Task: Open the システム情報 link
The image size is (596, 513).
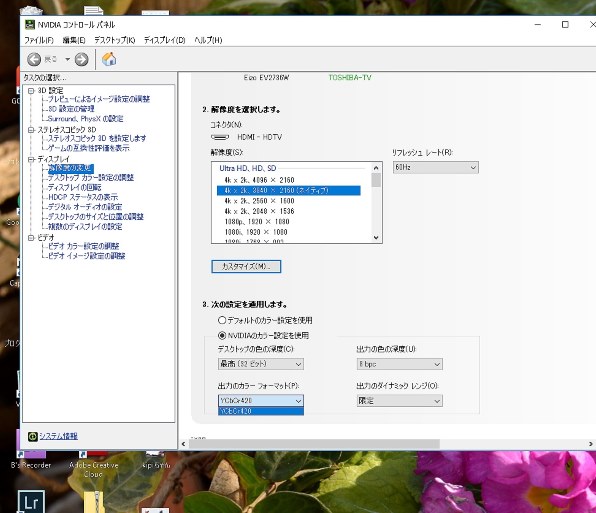Action: (59, 436)
